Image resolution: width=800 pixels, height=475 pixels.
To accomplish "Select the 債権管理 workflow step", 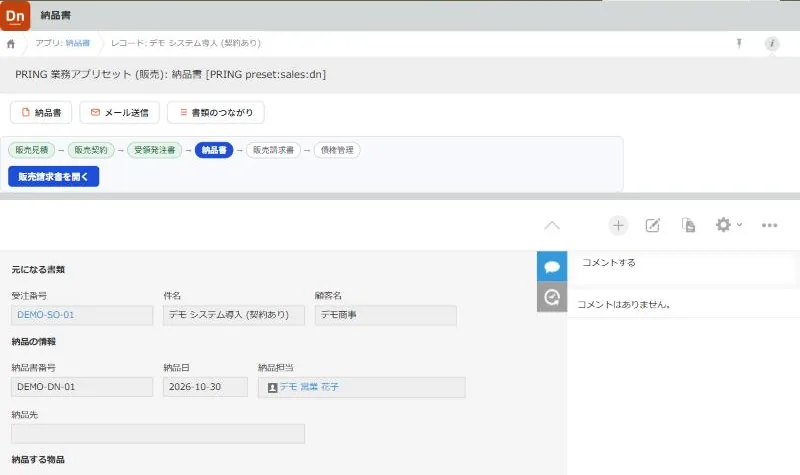I will (x=337, y=150).
